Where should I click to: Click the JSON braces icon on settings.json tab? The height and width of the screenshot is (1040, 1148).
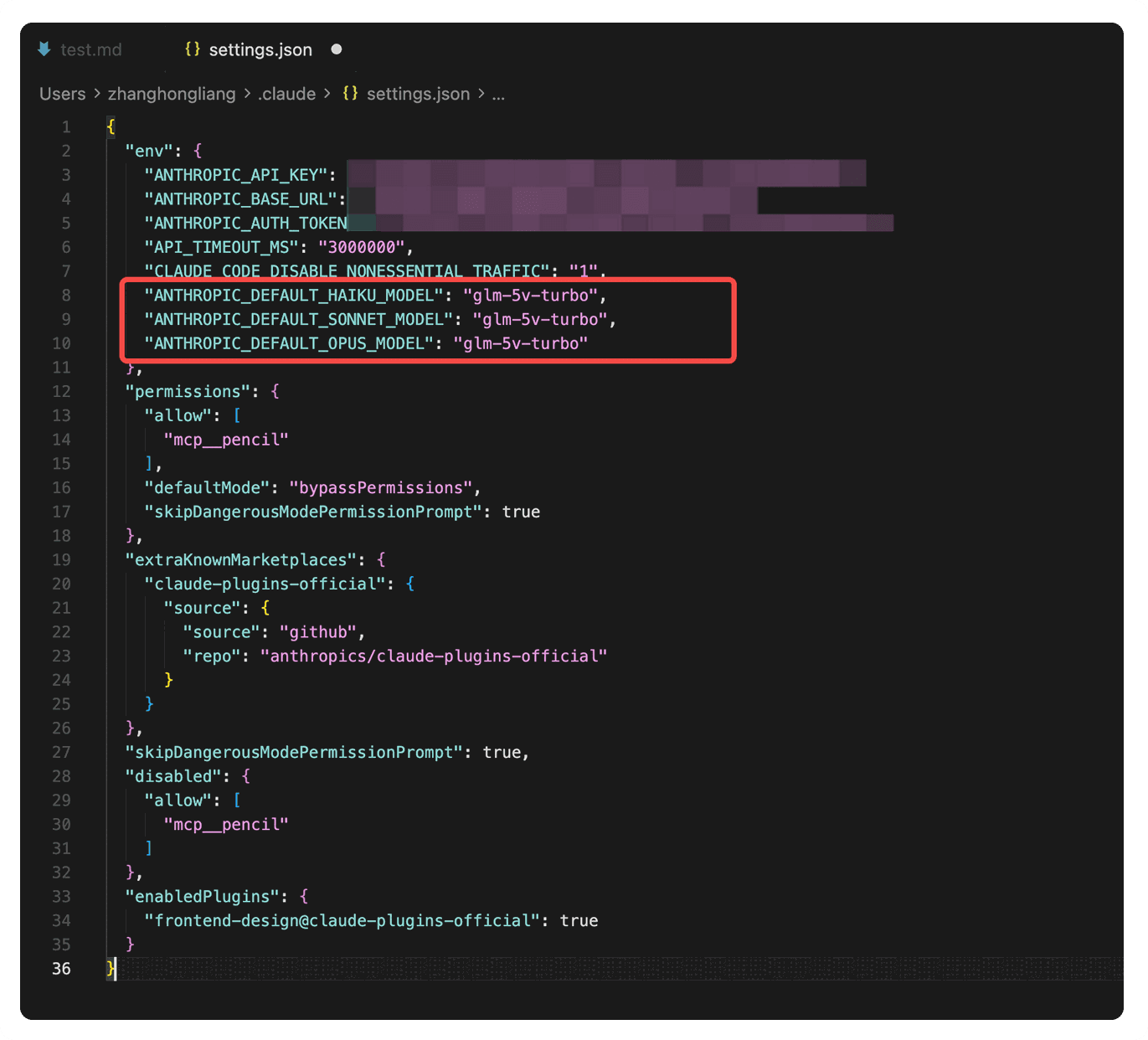(193, 49)
